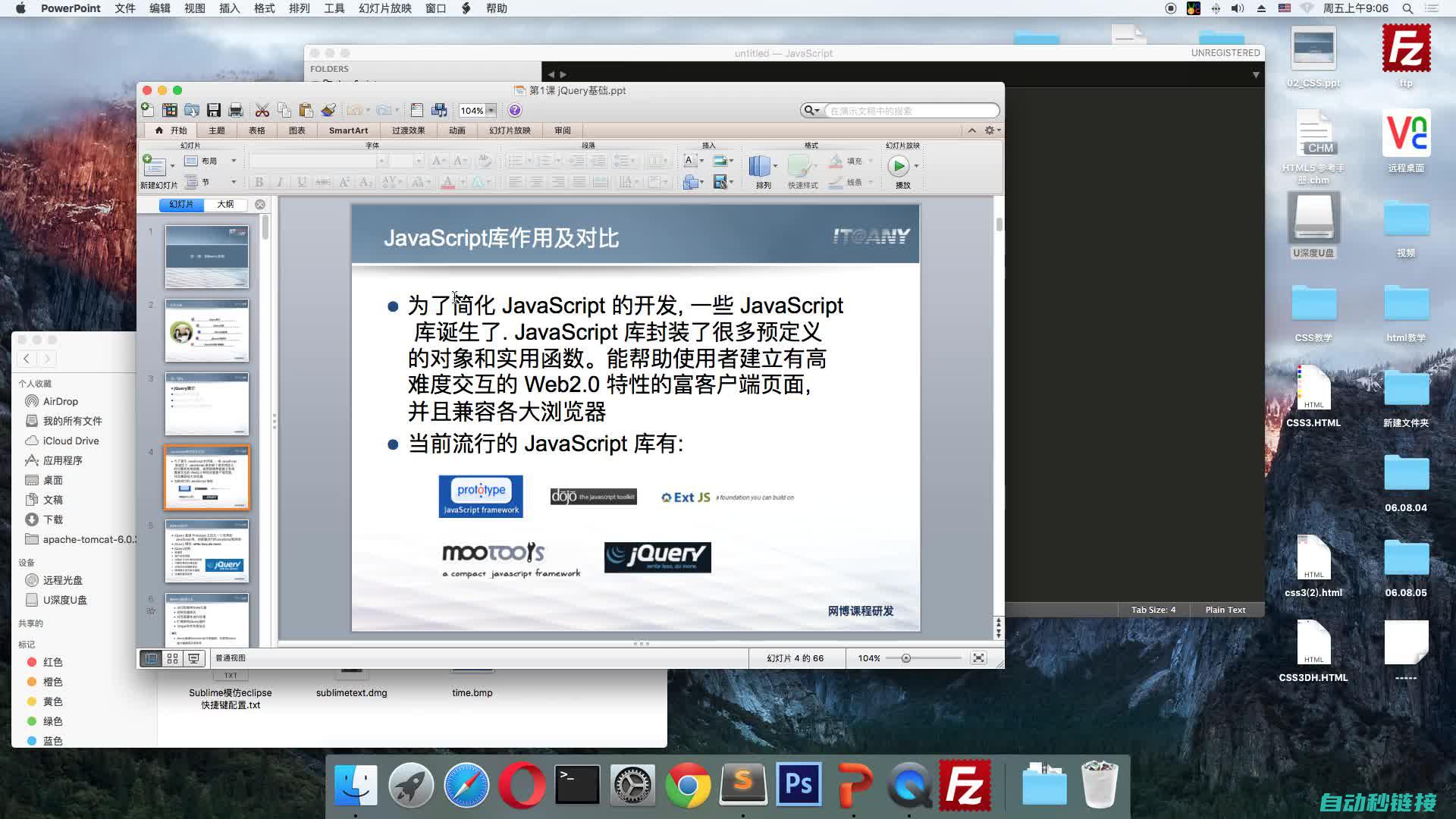Collapse the ribbon with the chevron arrow
This screenshot has width=1456, height=819.
(x=972, y=130)
